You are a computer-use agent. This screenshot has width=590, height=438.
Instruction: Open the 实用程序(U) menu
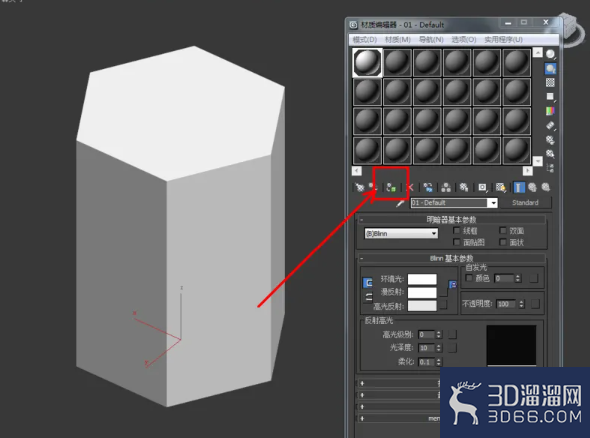click(503, 40)
